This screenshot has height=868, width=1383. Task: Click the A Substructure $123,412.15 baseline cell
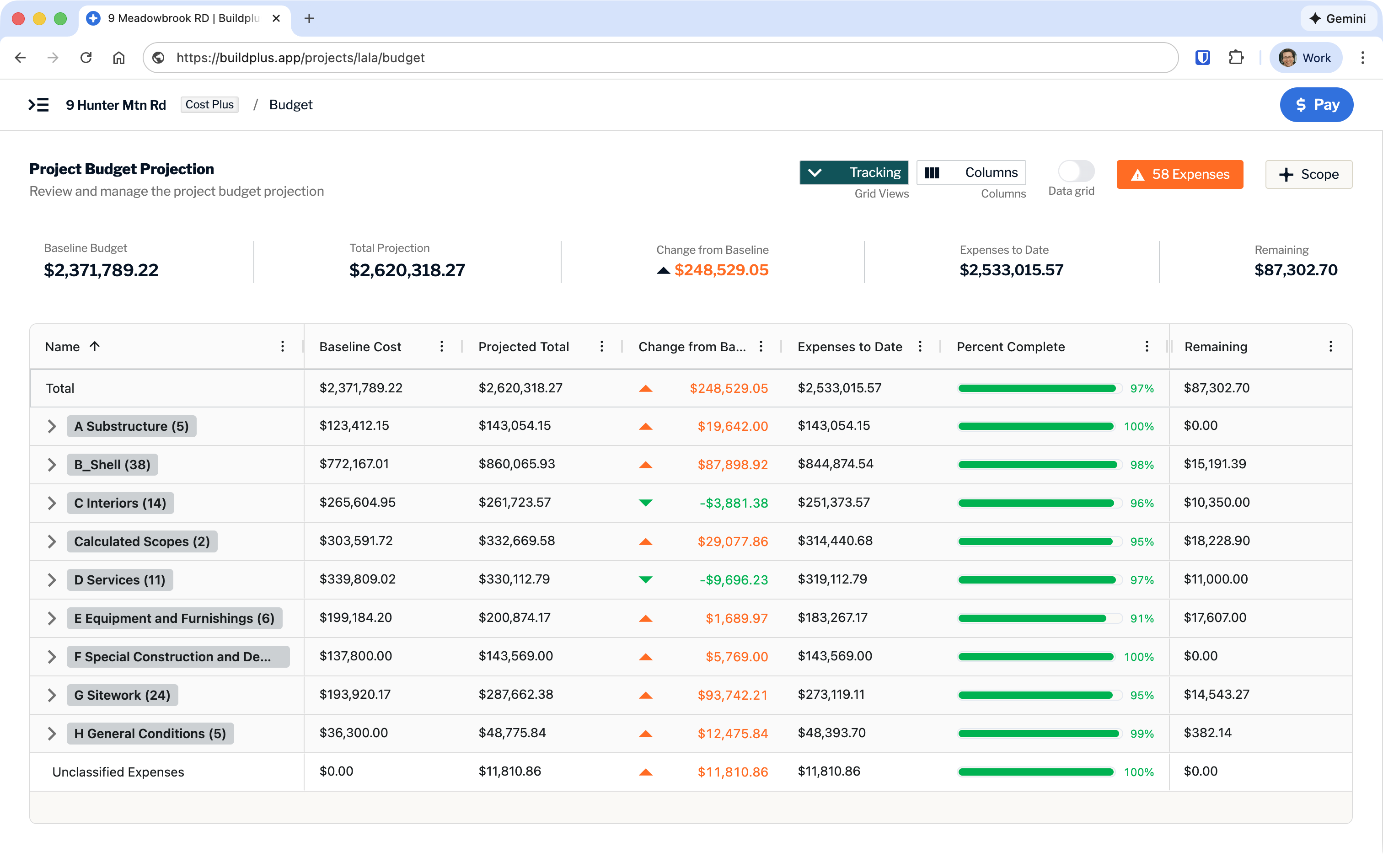pyautogui.click(x=354, y=425)
